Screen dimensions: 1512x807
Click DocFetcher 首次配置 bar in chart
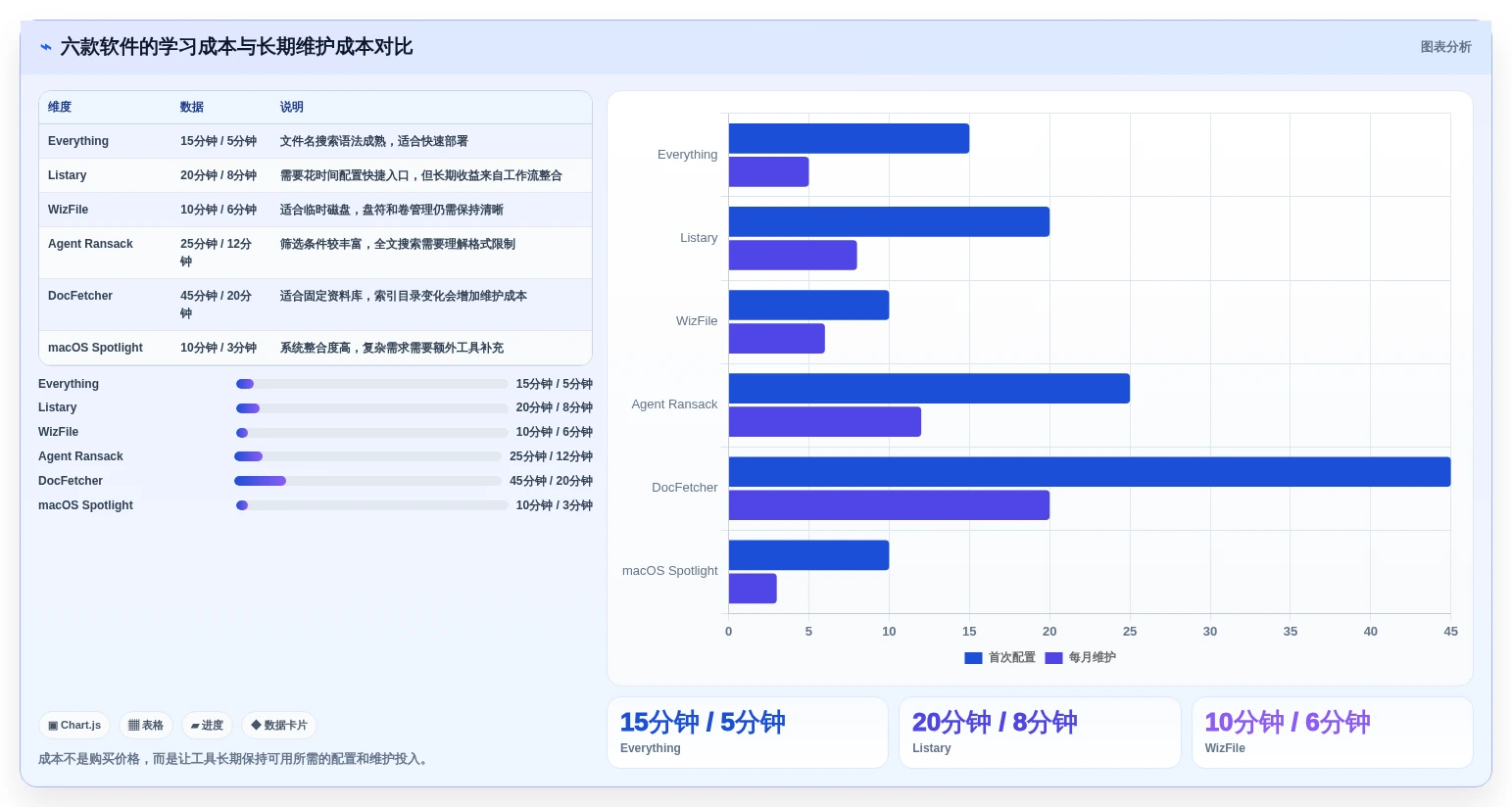1090,472
